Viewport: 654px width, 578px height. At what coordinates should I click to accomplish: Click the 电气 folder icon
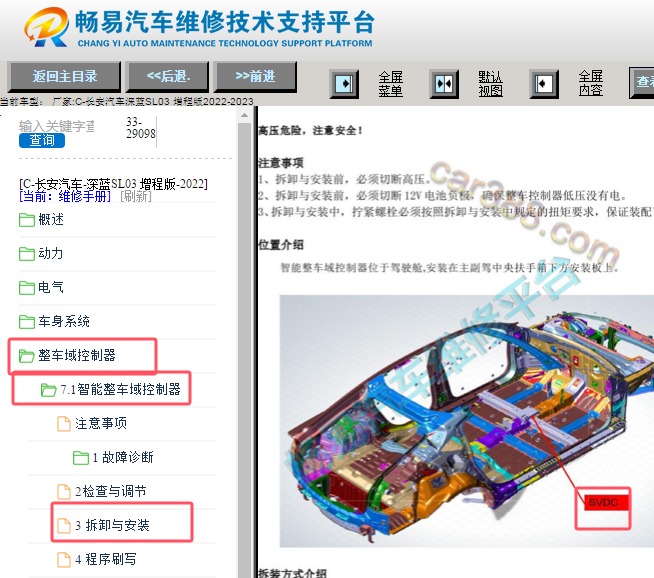(x=27, y=288)
